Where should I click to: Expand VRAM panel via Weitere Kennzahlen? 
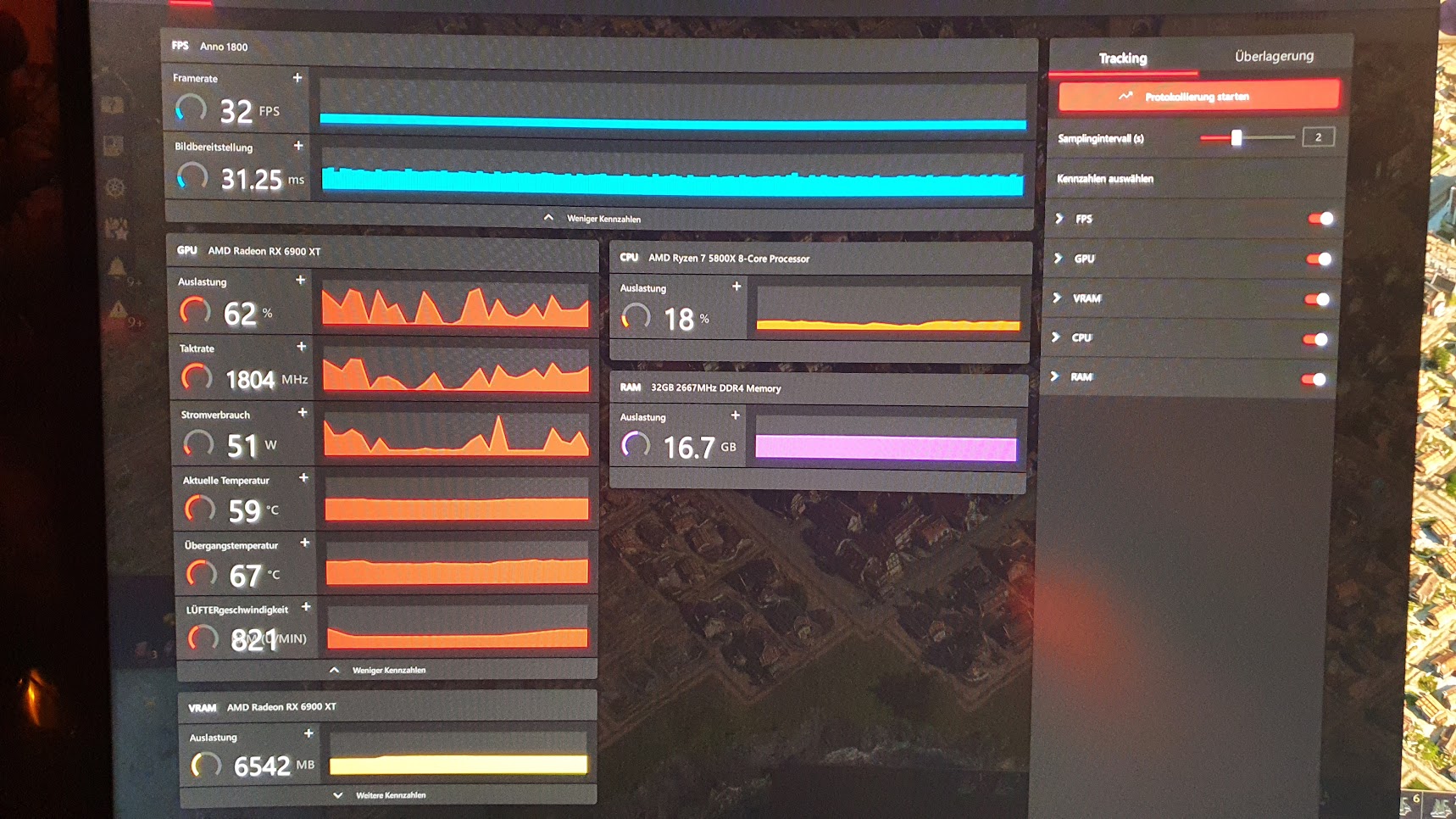(381, 795)
